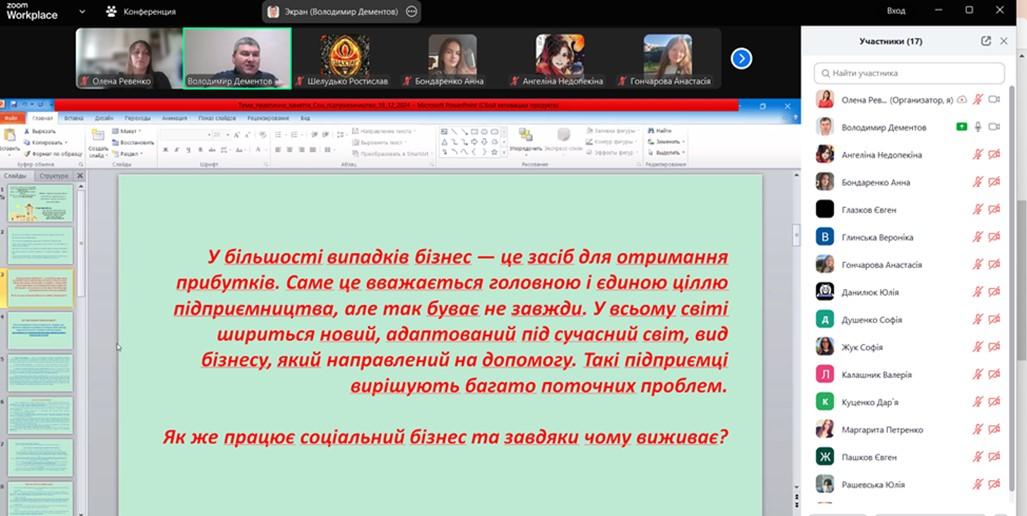Toggle Олена Ревенко's muted microphone icon

coord(977,100)
